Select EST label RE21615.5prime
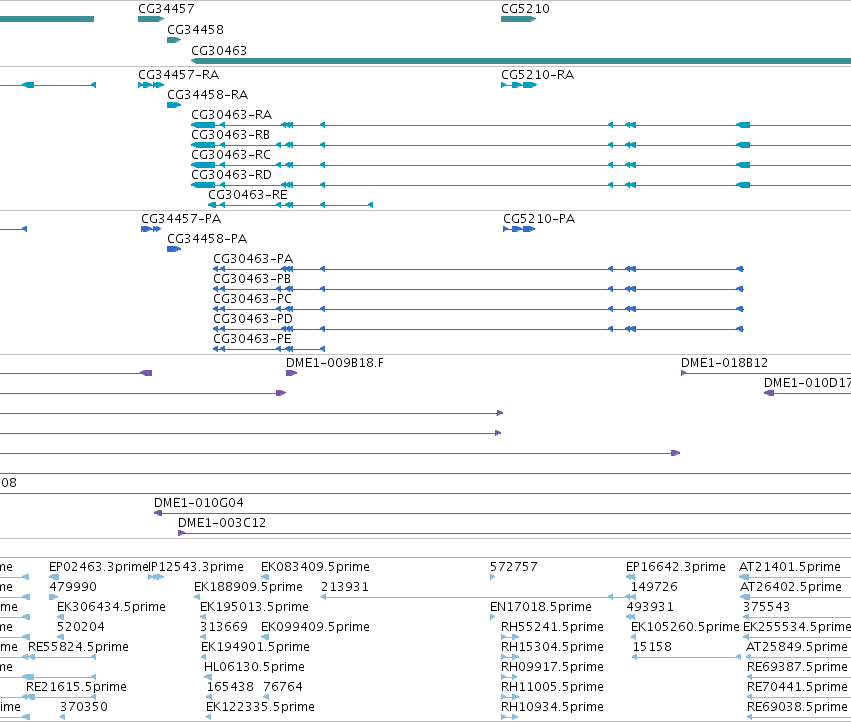The image size is (851, 722). (77, 687)
